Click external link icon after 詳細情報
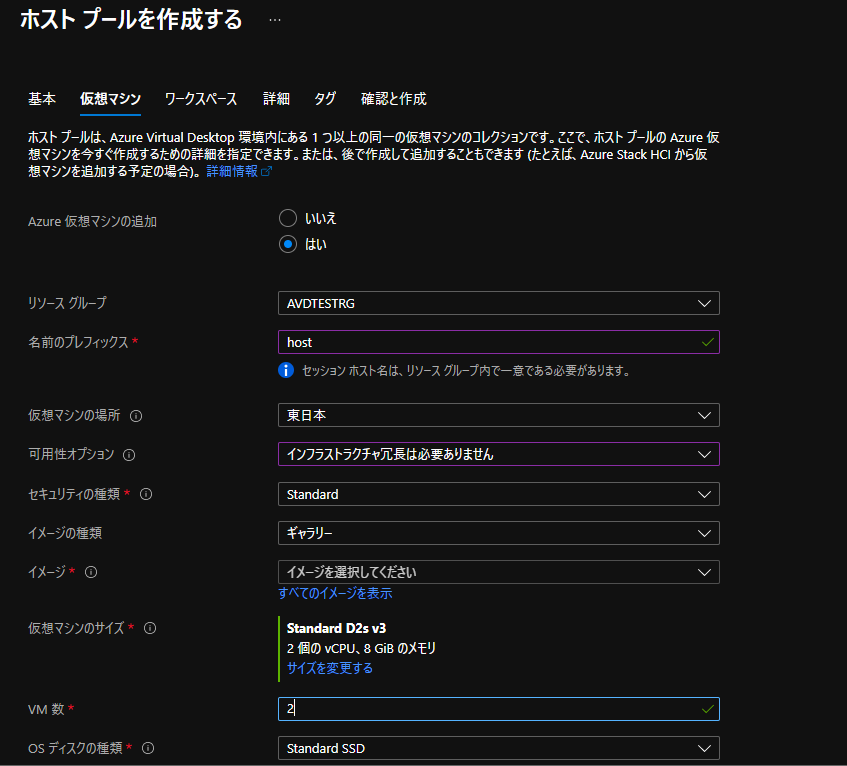 [266, 171]
